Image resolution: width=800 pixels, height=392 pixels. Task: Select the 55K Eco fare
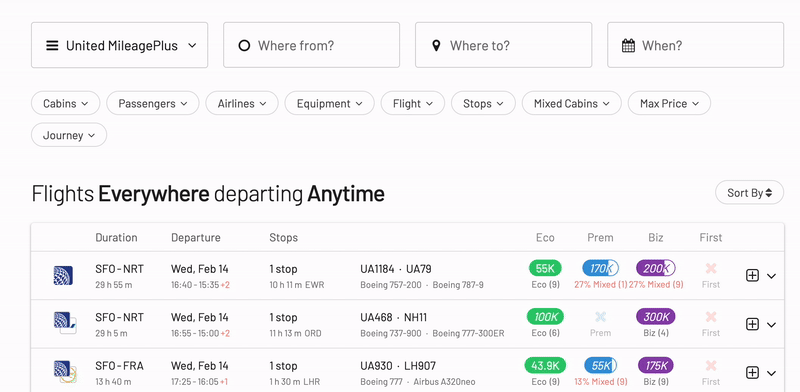click(545, 268)
